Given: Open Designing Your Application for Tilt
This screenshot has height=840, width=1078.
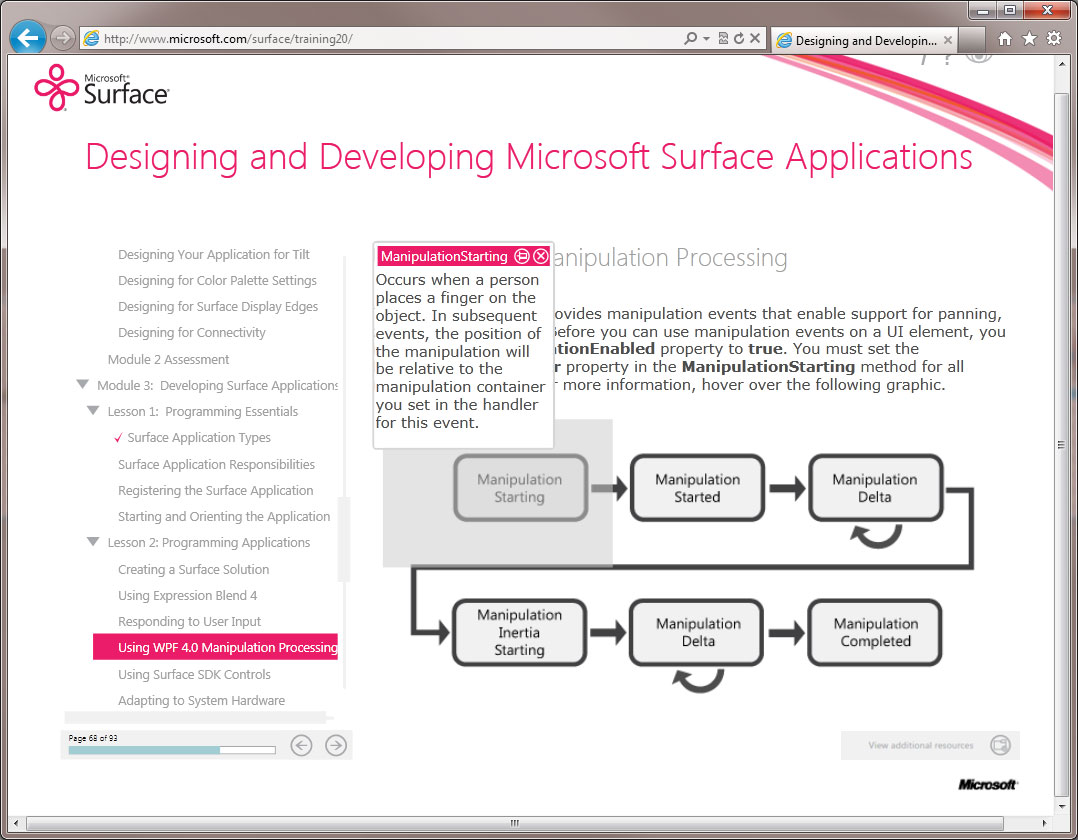Looking at the screenshot, I should (214, 254).
